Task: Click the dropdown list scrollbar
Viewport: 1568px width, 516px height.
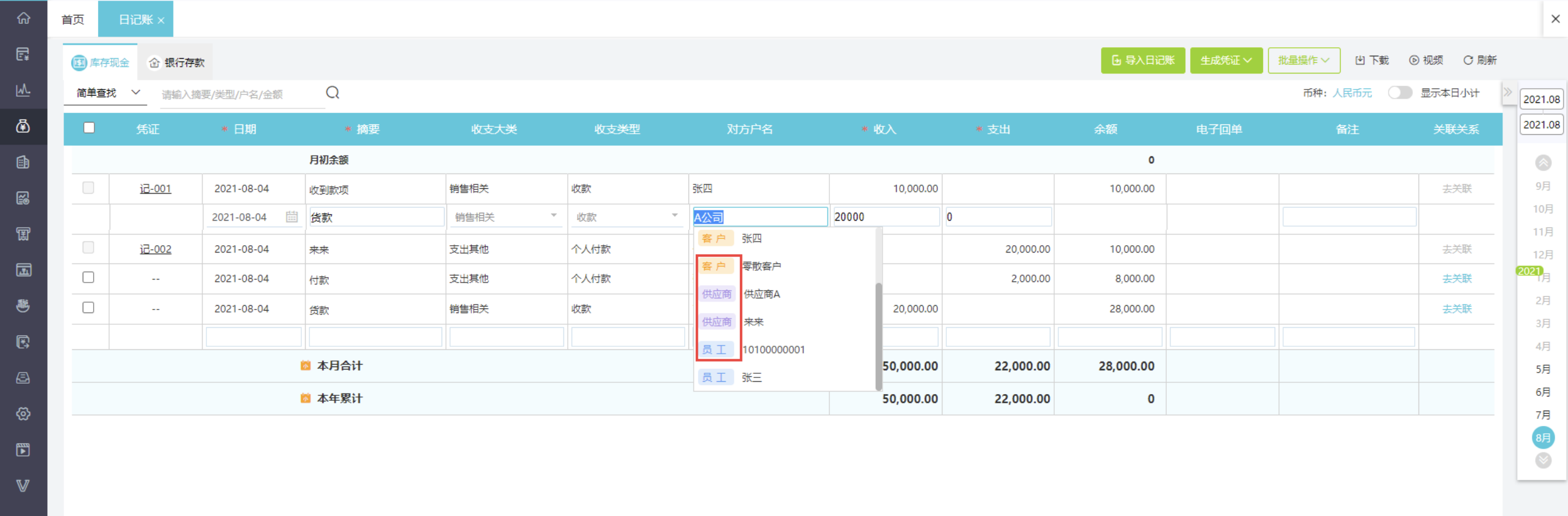Action: [x=879, y=336]
